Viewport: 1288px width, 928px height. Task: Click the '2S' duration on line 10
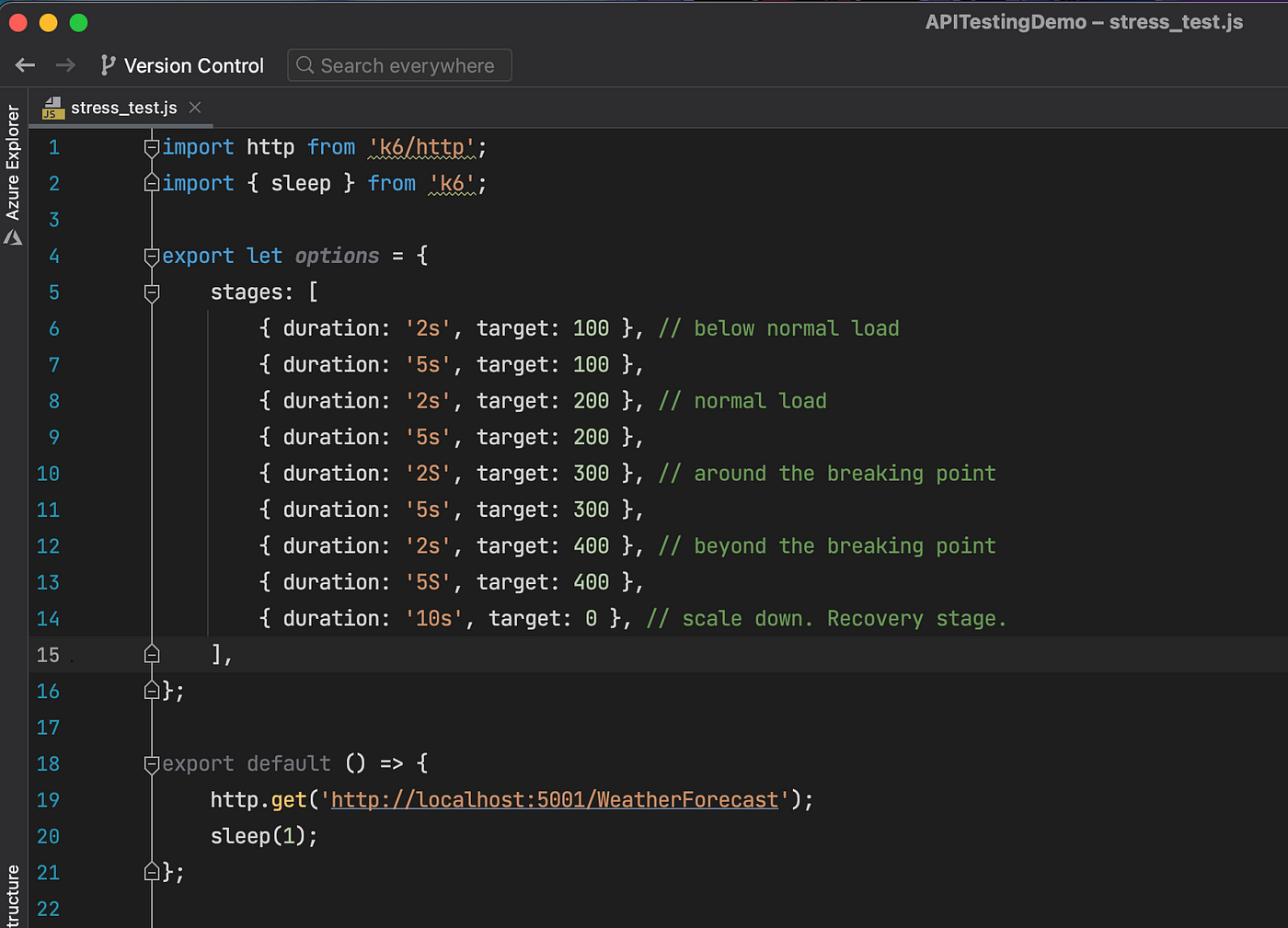click(429, 474)
